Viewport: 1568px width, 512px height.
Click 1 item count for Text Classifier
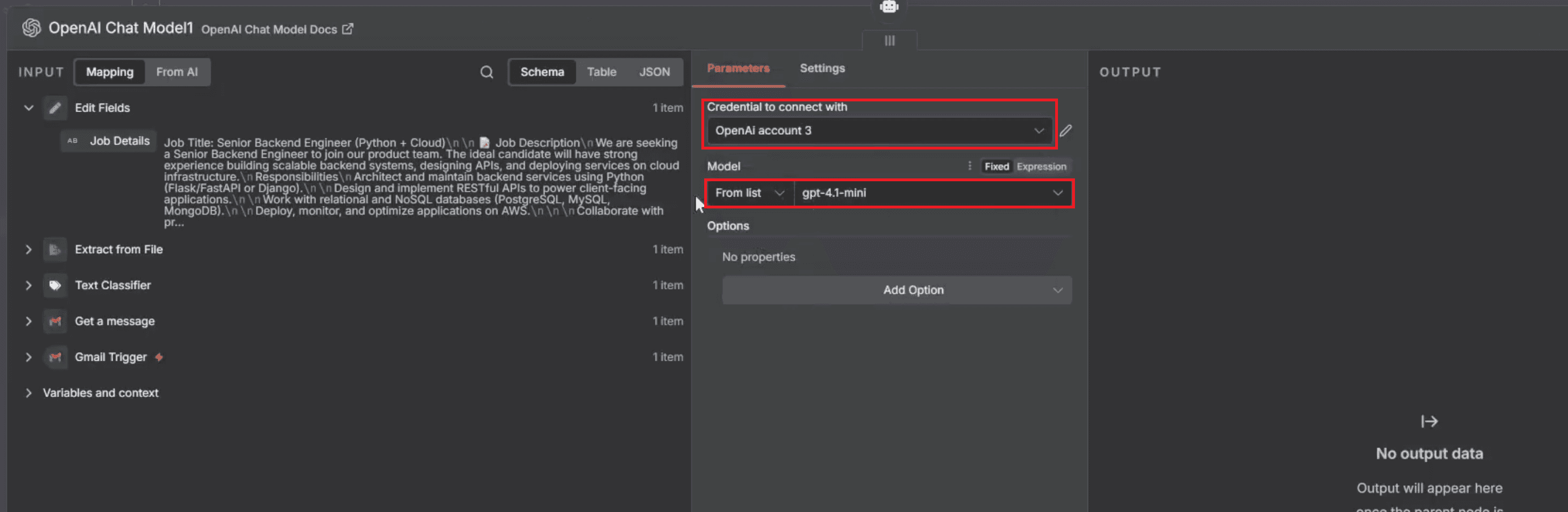tap(668, 285)
